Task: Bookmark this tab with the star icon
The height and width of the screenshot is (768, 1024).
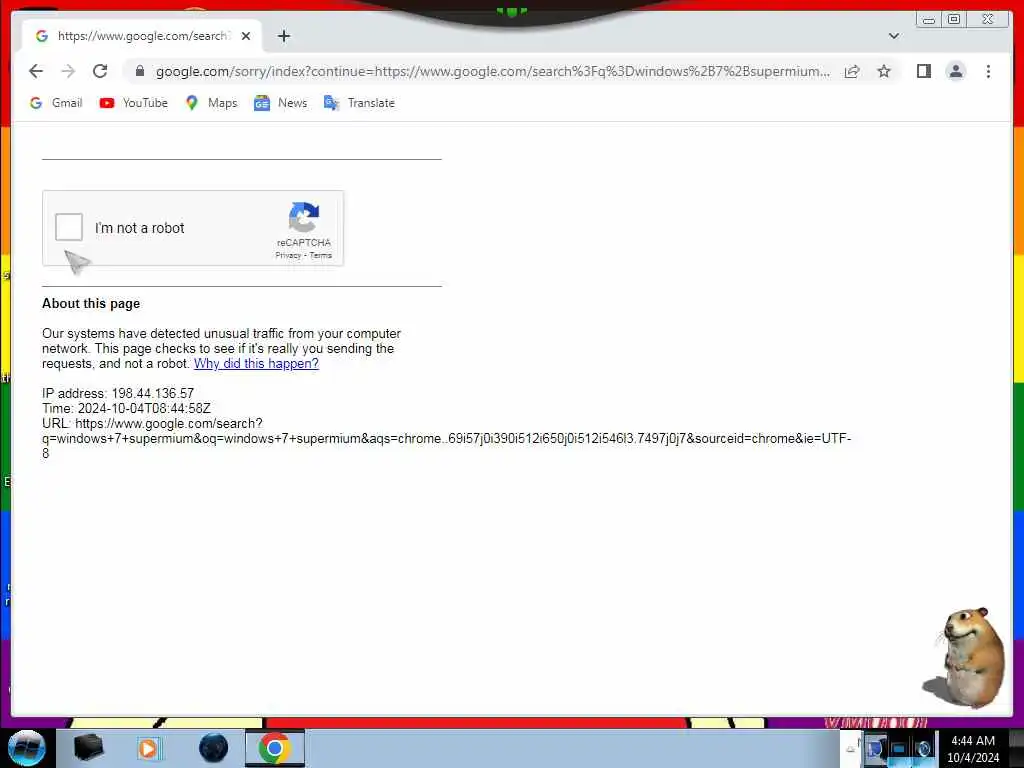Action: 884,71
